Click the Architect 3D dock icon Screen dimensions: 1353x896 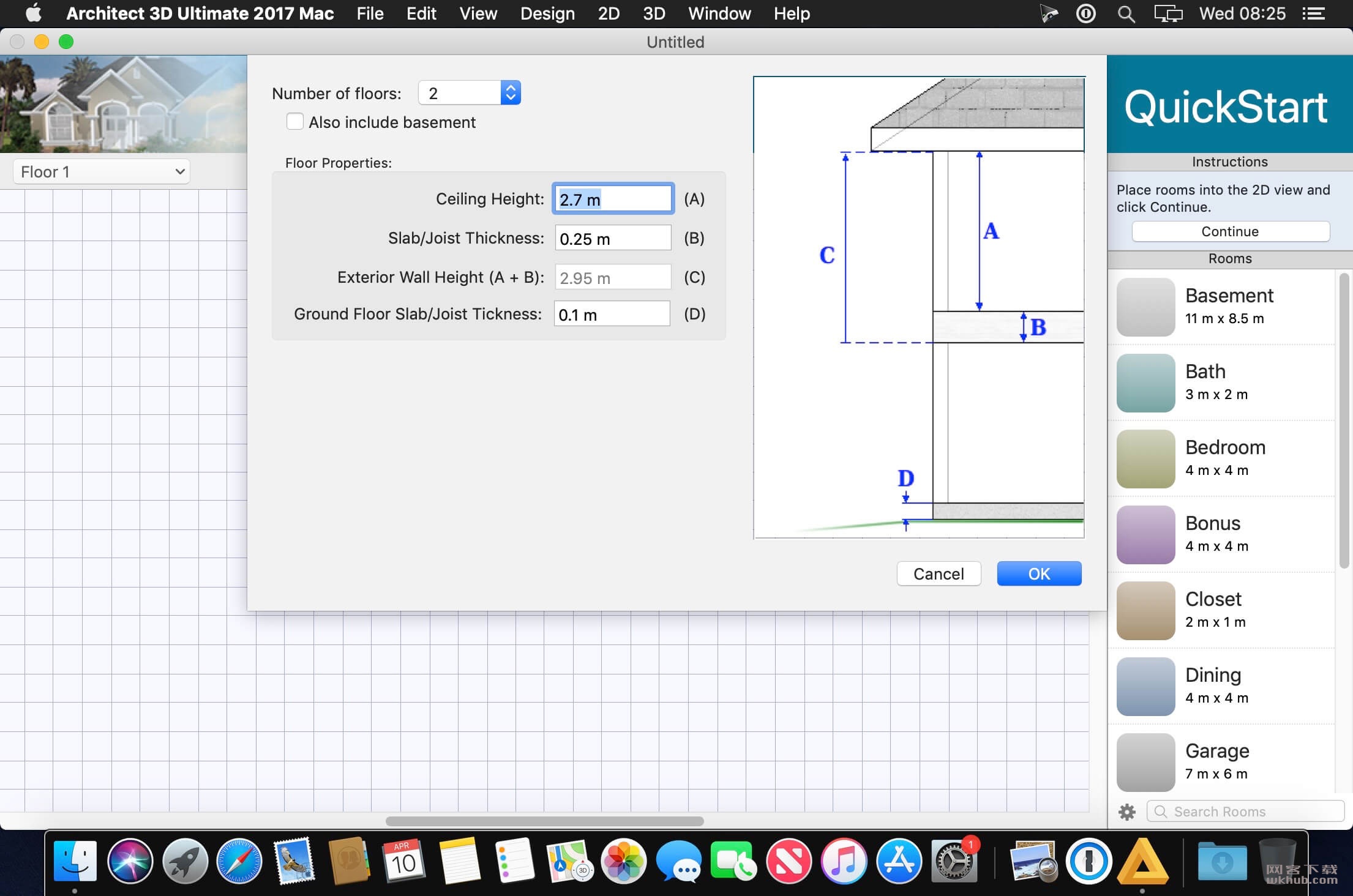click(x=1142, y=861)
